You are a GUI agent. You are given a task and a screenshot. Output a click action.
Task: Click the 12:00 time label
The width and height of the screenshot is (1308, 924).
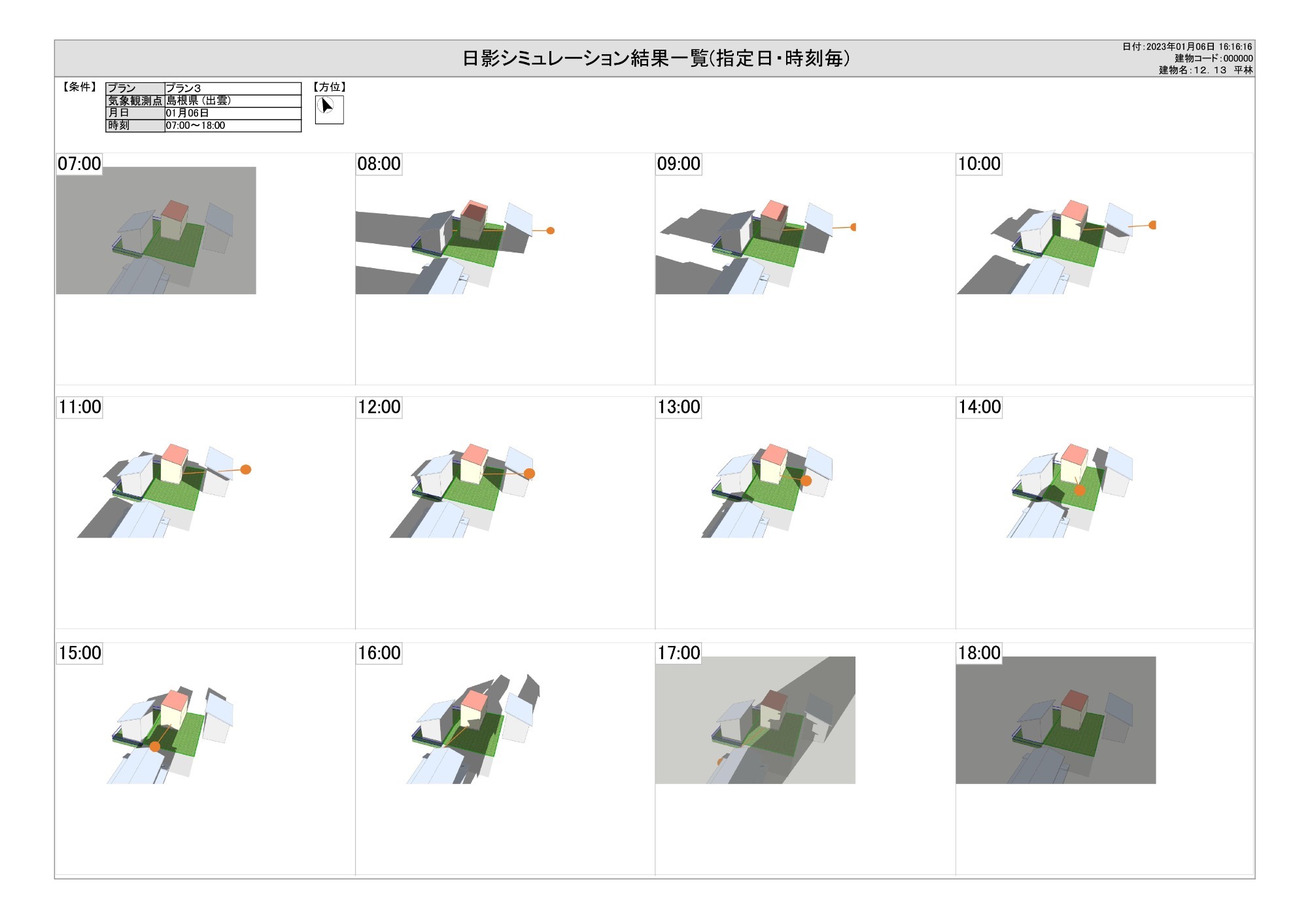[x=379, y=407]
